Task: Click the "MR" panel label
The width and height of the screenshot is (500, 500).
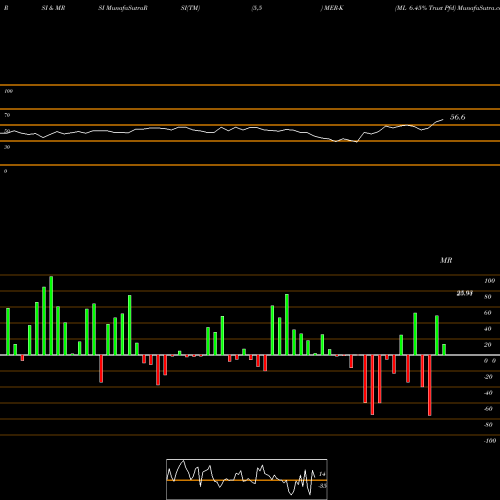Action: tap(446, 260)
